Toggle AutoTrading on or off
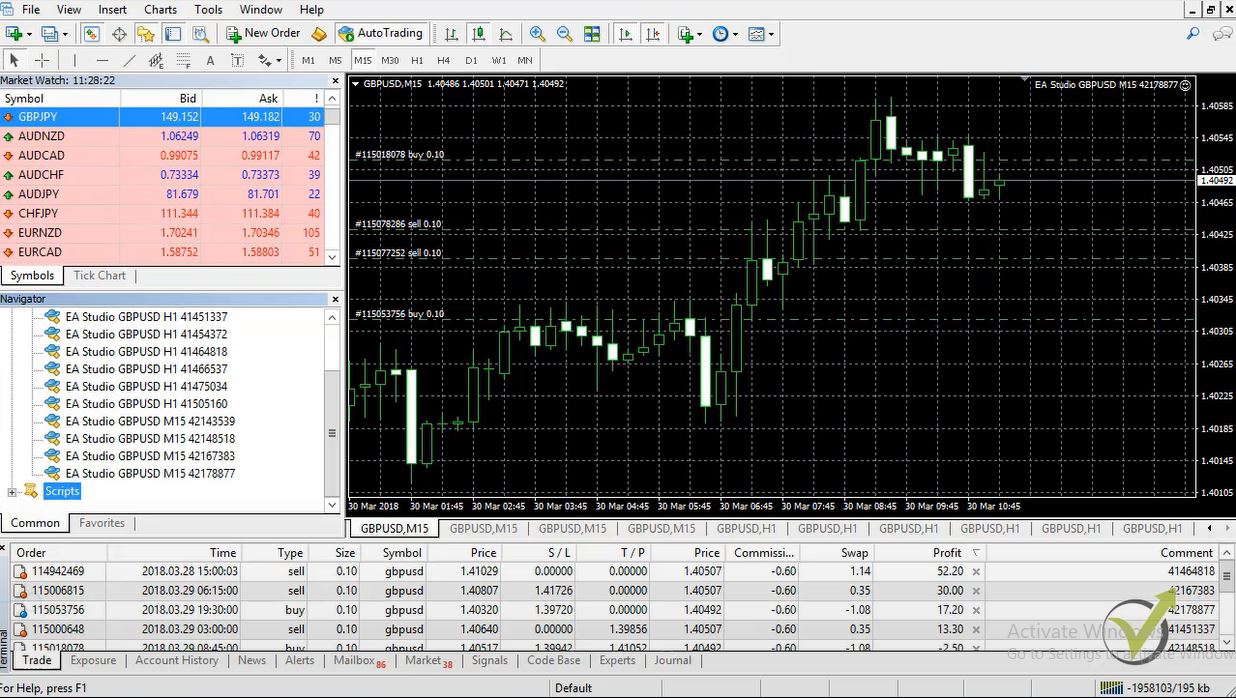The width and height of the screenshot is (1236, 698). tap(381, 33)
